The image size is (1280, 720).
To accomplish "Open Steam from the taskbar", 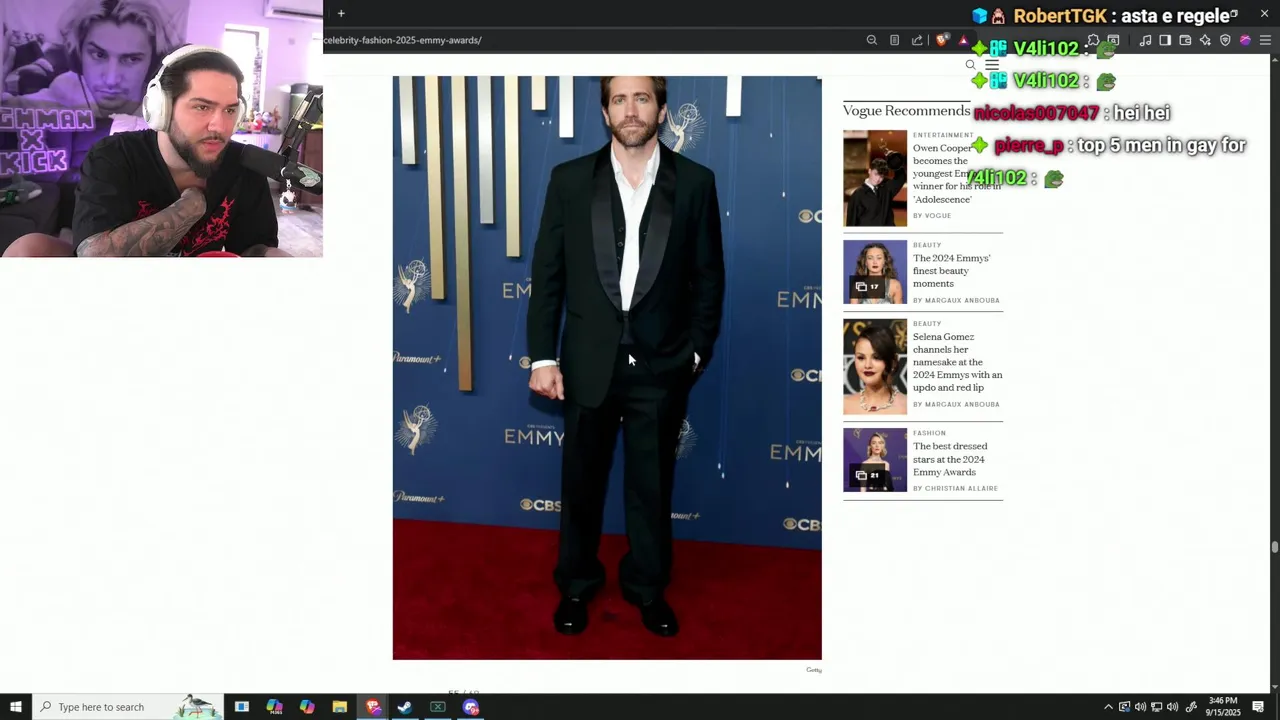I will 405,707.
